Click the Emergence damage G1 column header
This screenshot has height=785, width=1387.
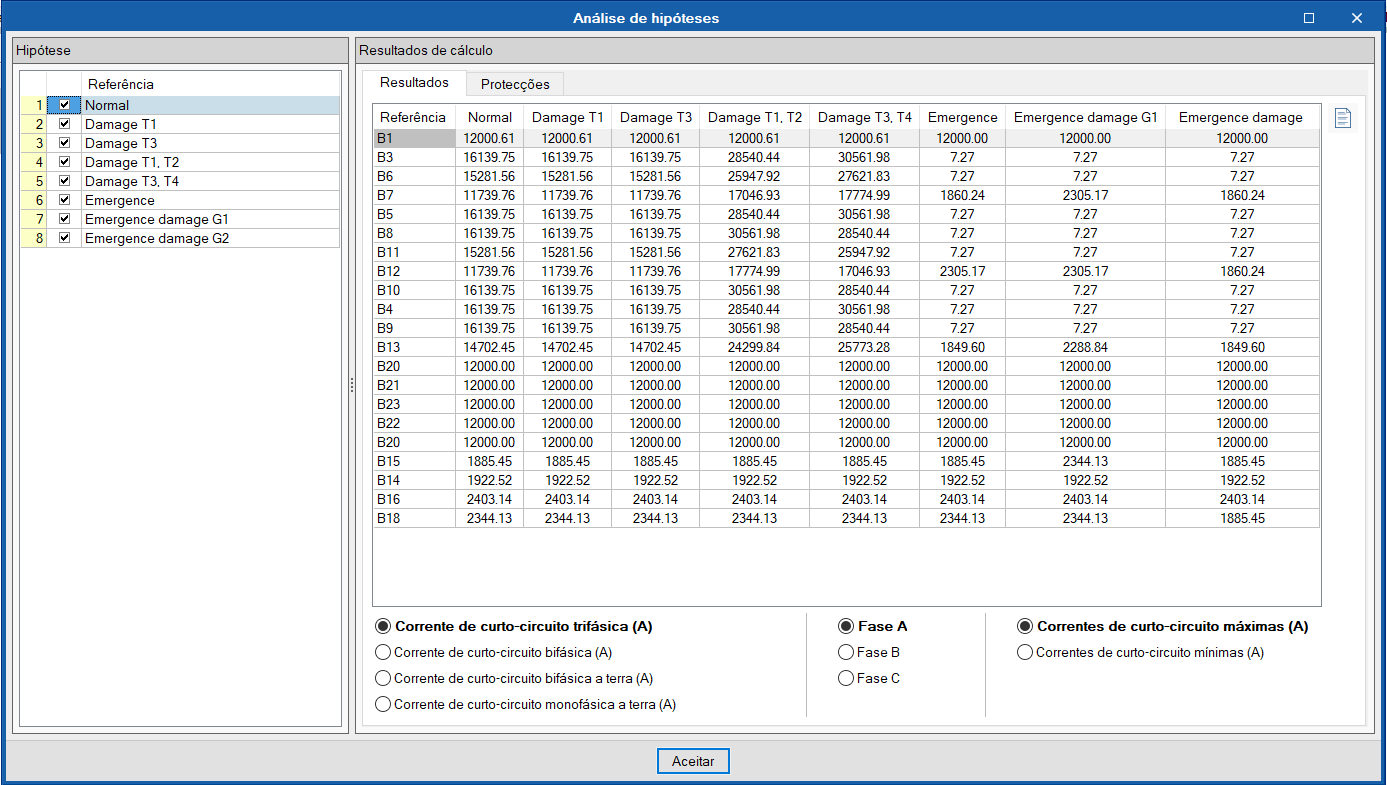[x=1086, y=117]
